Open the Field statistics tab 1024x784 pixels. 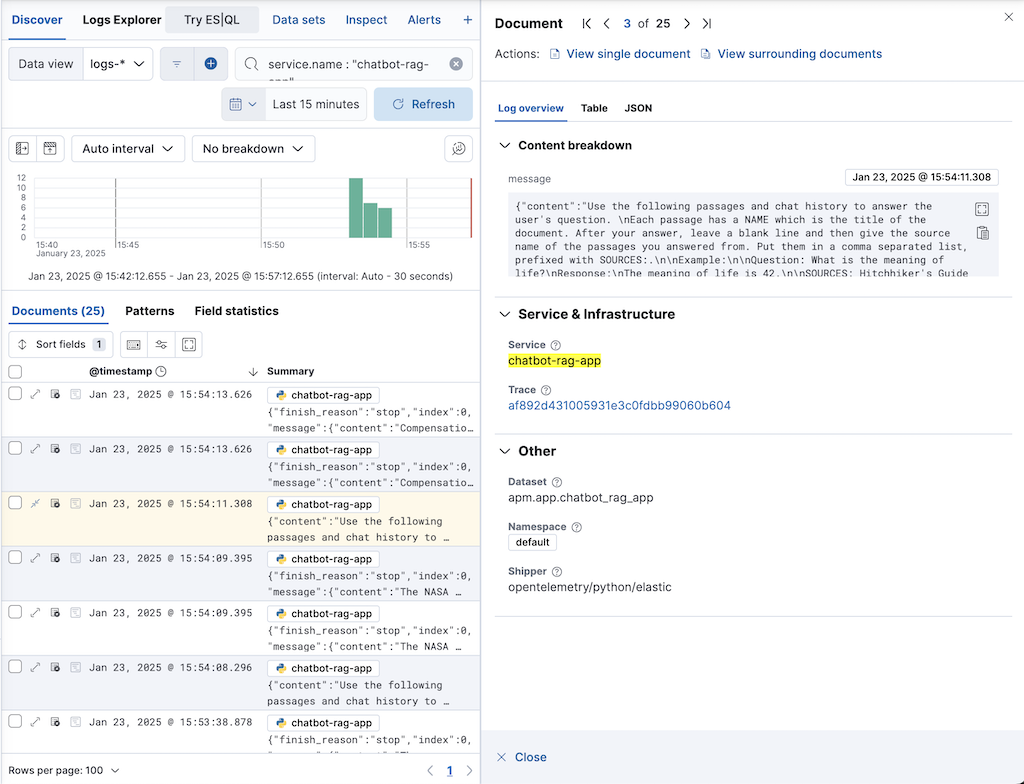click(x=236, y=311)
